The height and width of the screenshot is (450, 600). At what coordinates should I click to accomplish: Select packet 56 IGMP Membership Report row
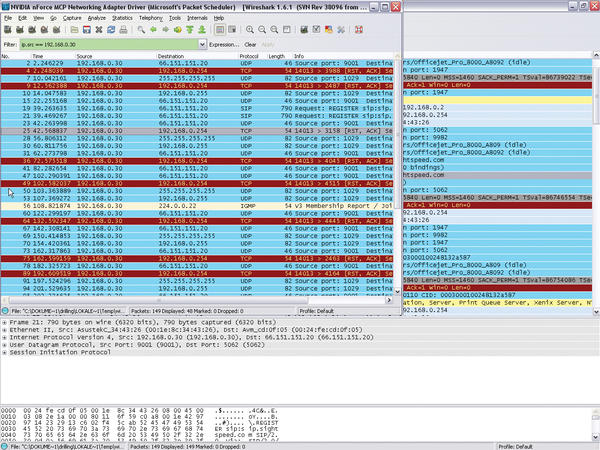coord(197,206)
